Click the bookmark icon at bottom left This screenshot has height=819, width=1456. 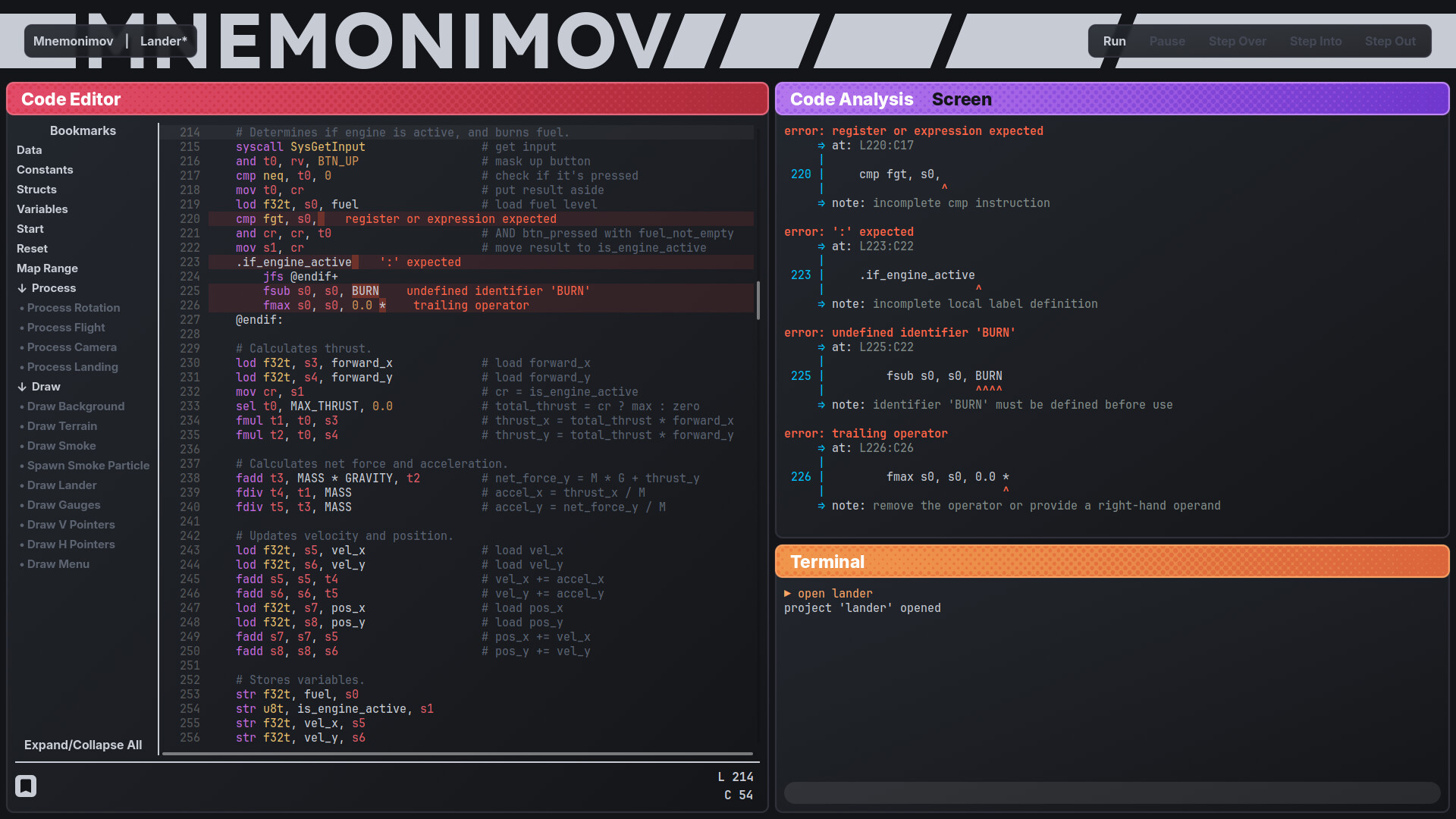coord(26,786)
